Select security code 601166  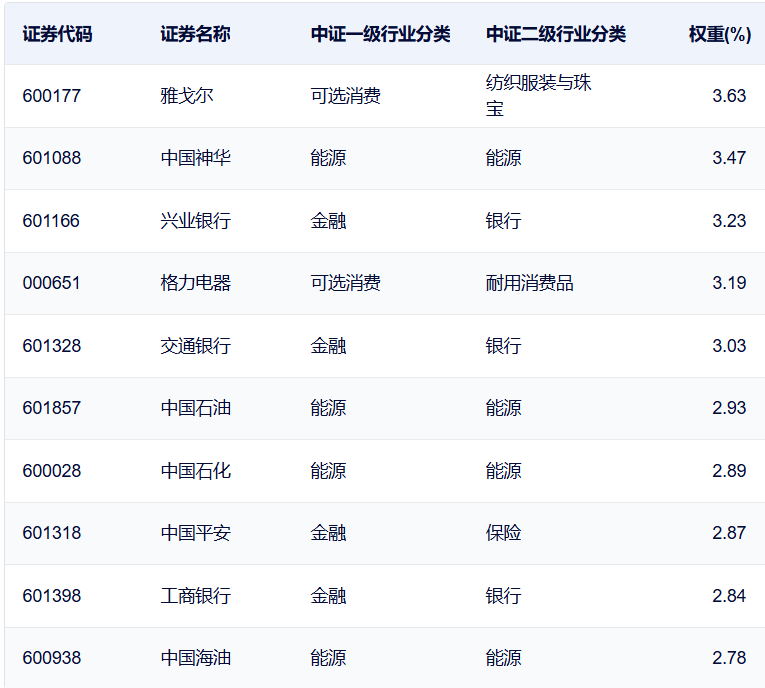(51, 221)
